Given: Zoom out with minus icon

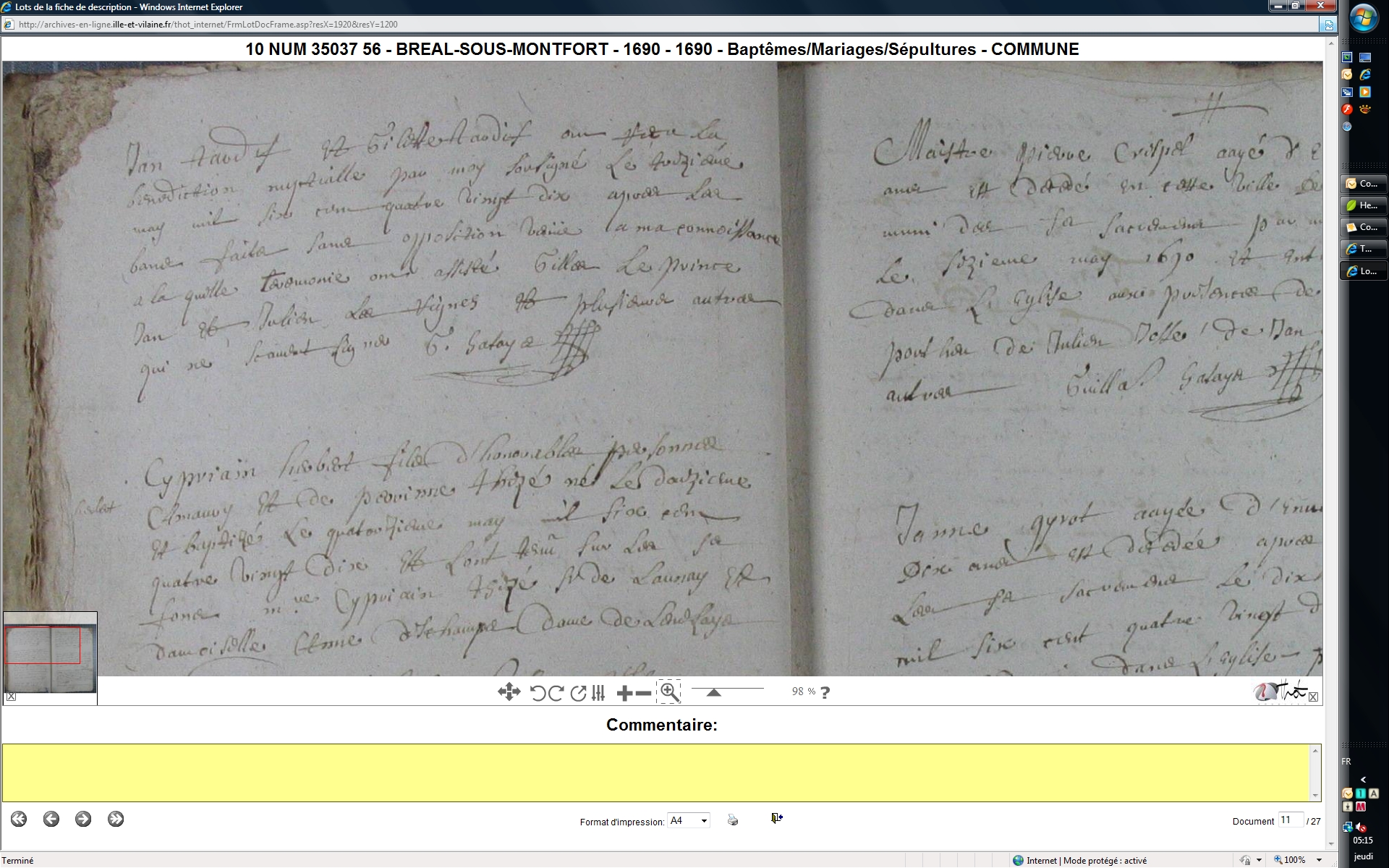Looking at the screenshot, I should pos(643,693).
